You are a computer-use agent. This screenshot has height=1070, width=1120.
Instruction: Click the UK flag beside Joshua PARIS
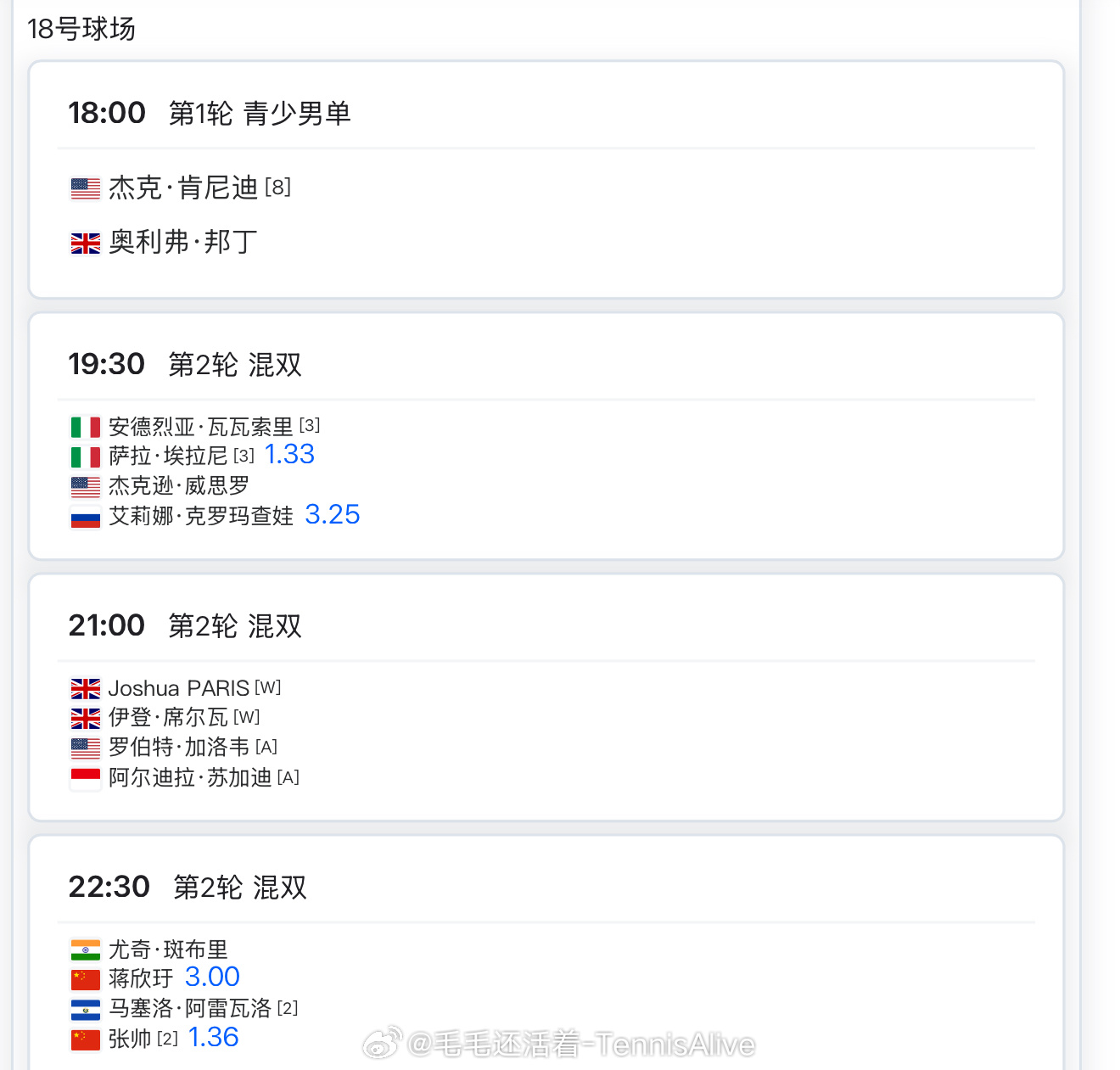point(85,688)
